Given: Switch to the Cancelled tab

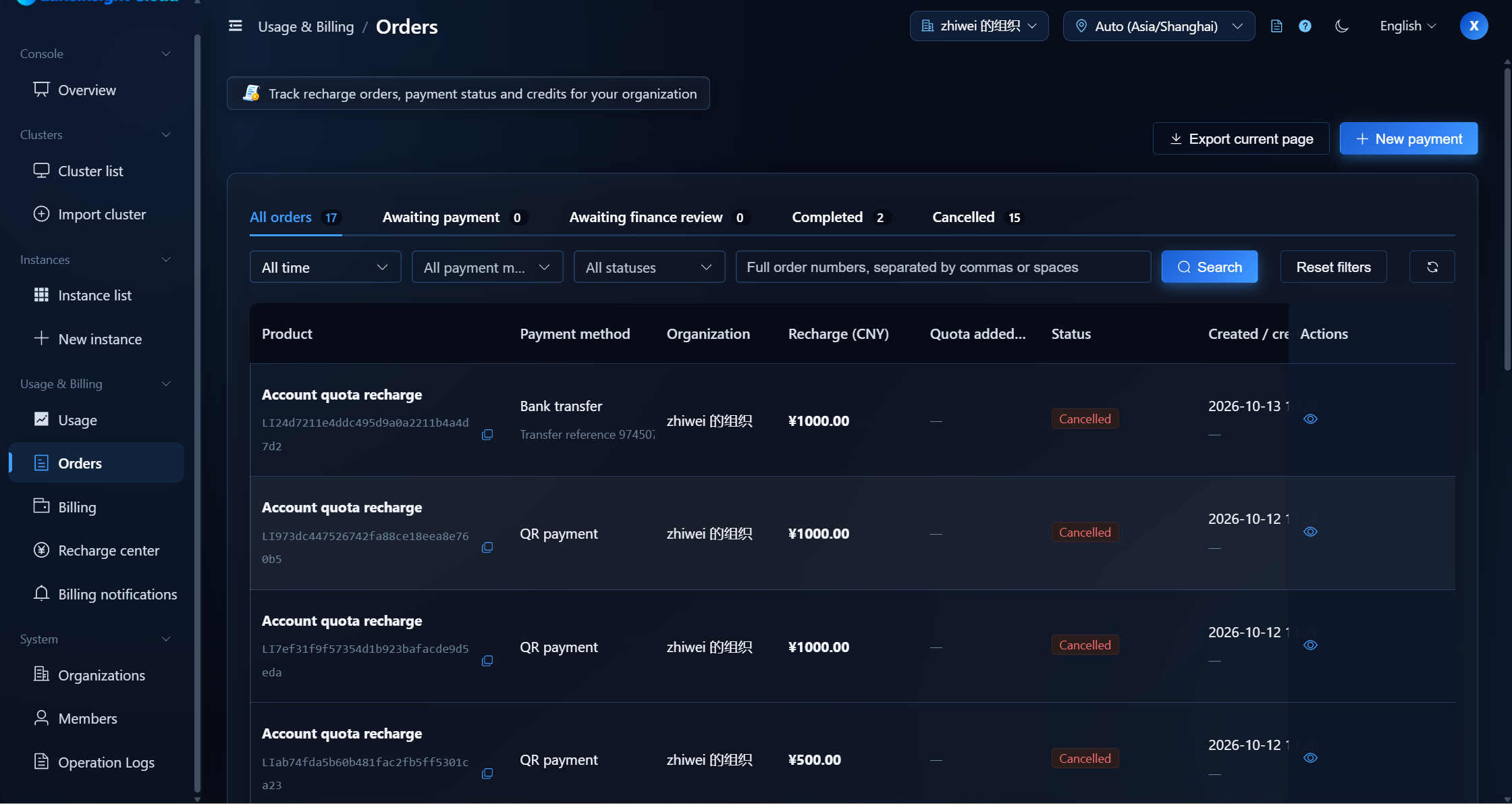Looking at the screenshot, I should 978,217.
